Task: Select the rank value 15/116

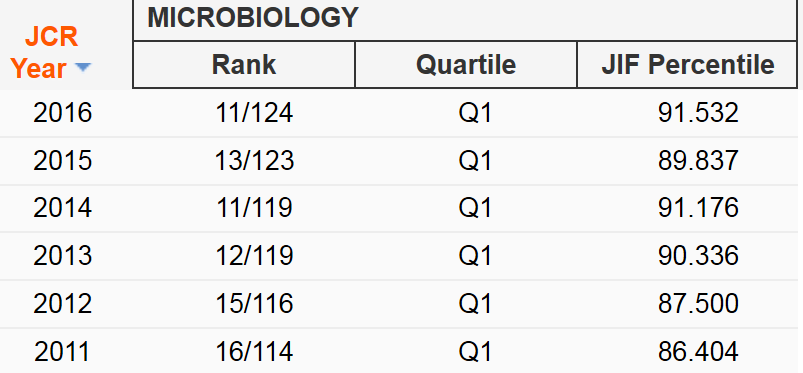Action: (x=254, y=304)
